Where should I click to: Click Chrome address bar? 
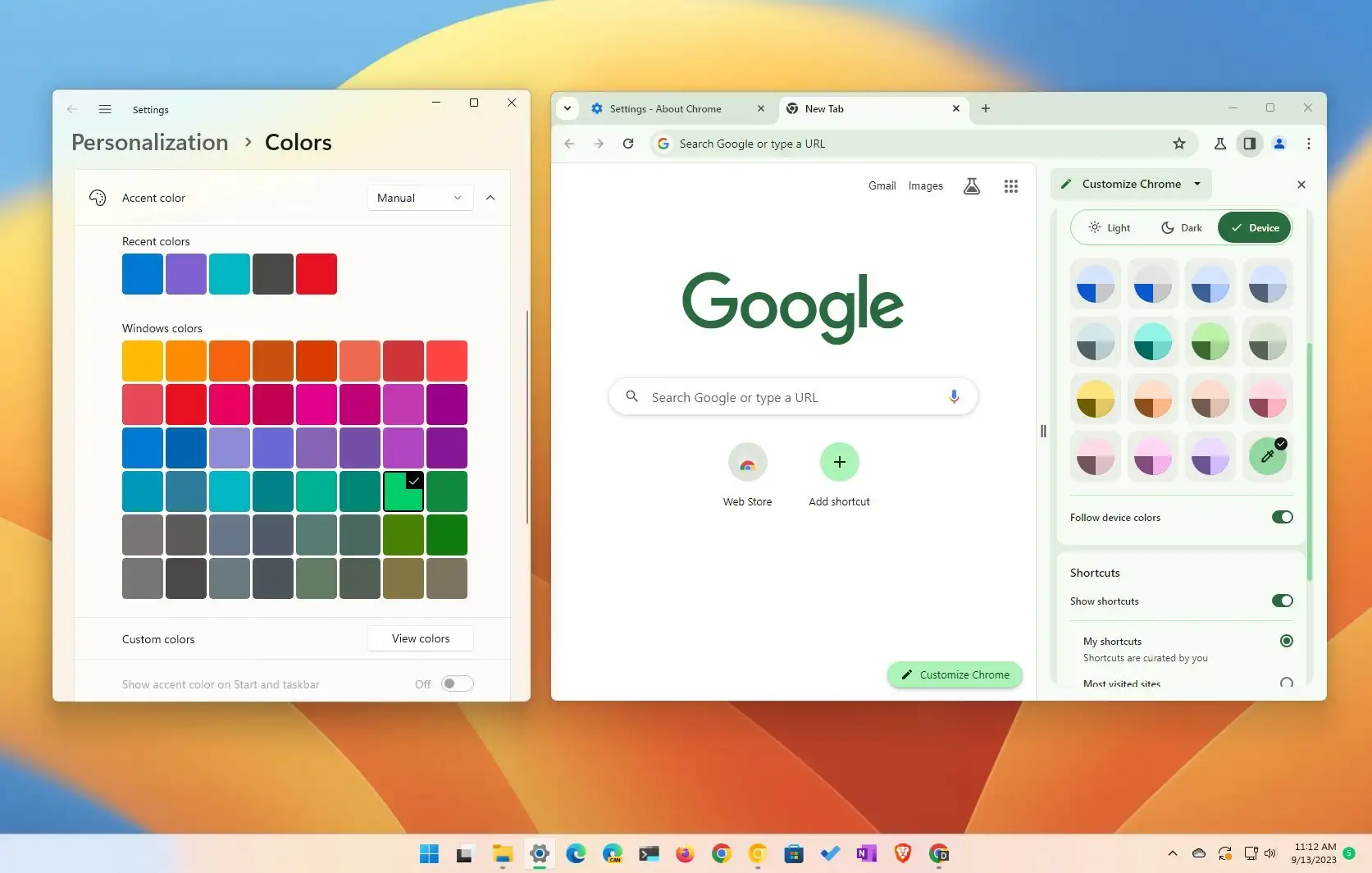(x=923, y=144)
